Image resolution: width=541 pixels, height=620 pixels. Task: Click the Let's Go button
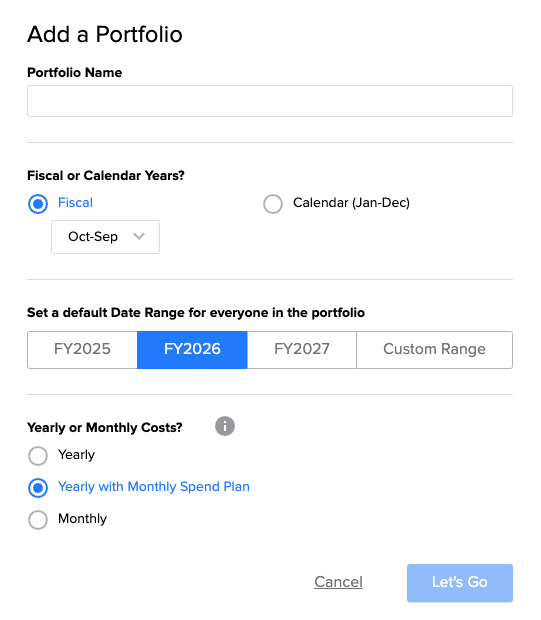460,583
